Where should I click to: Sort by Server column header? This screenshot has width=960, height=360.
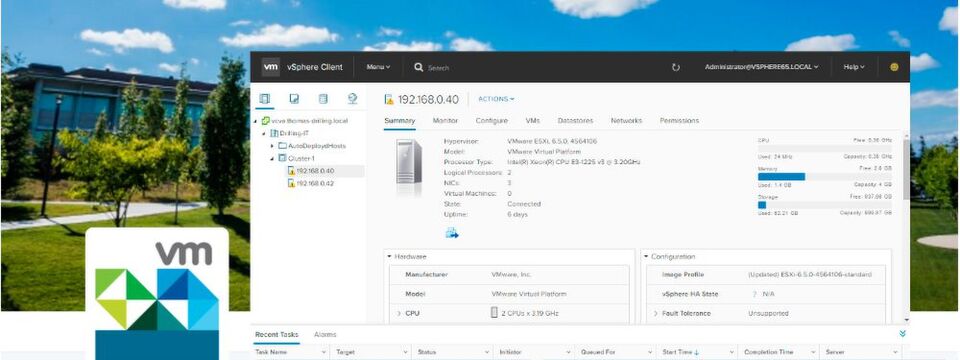point(835,353)
